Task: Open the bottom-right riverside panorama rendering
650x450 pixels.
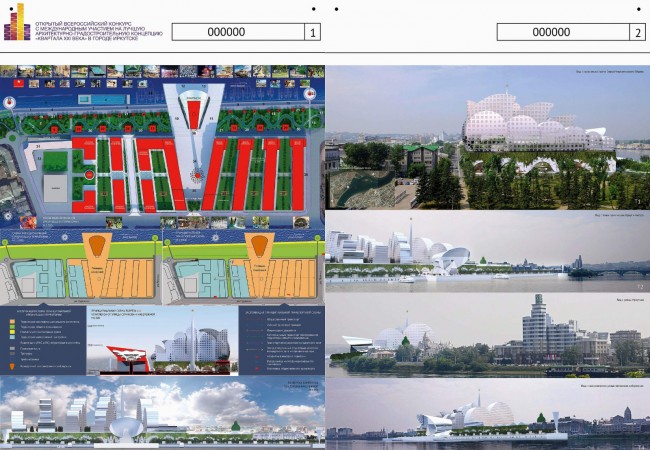Action: [488, 414]
